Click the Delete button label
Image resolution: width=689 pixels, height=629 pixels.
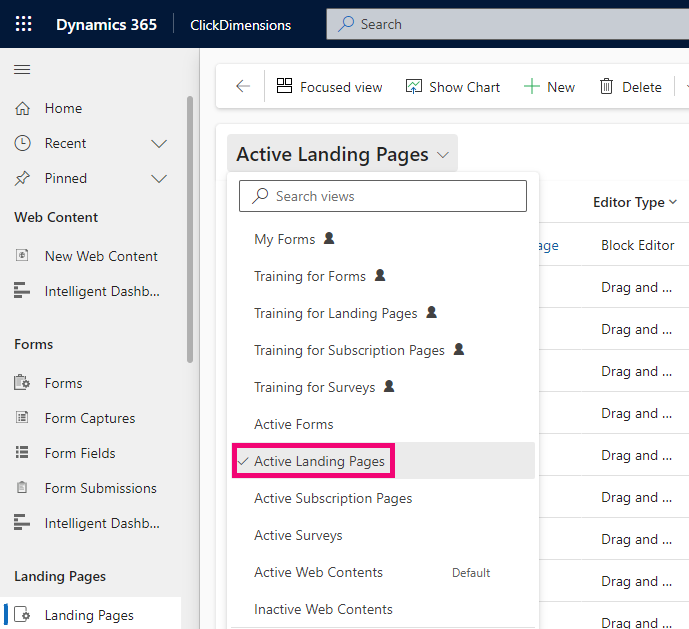coord(642,87)
